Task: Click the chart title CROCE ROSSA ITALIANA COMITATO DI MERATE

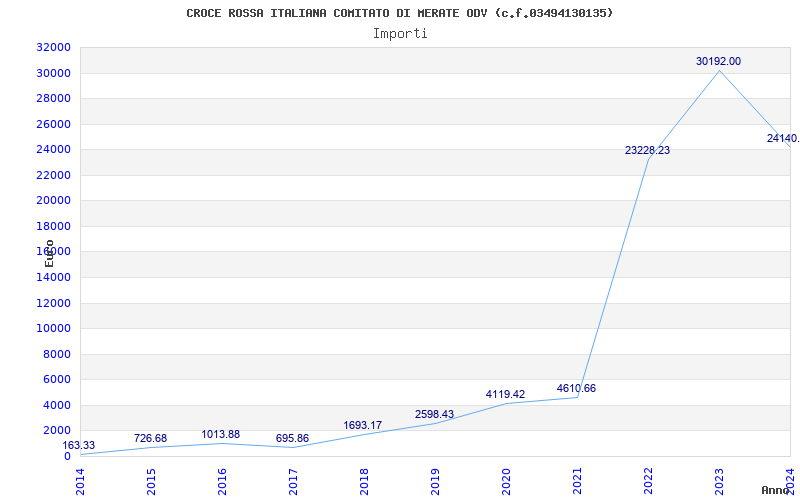Action: pyautogui.click(x=399, y=13)
